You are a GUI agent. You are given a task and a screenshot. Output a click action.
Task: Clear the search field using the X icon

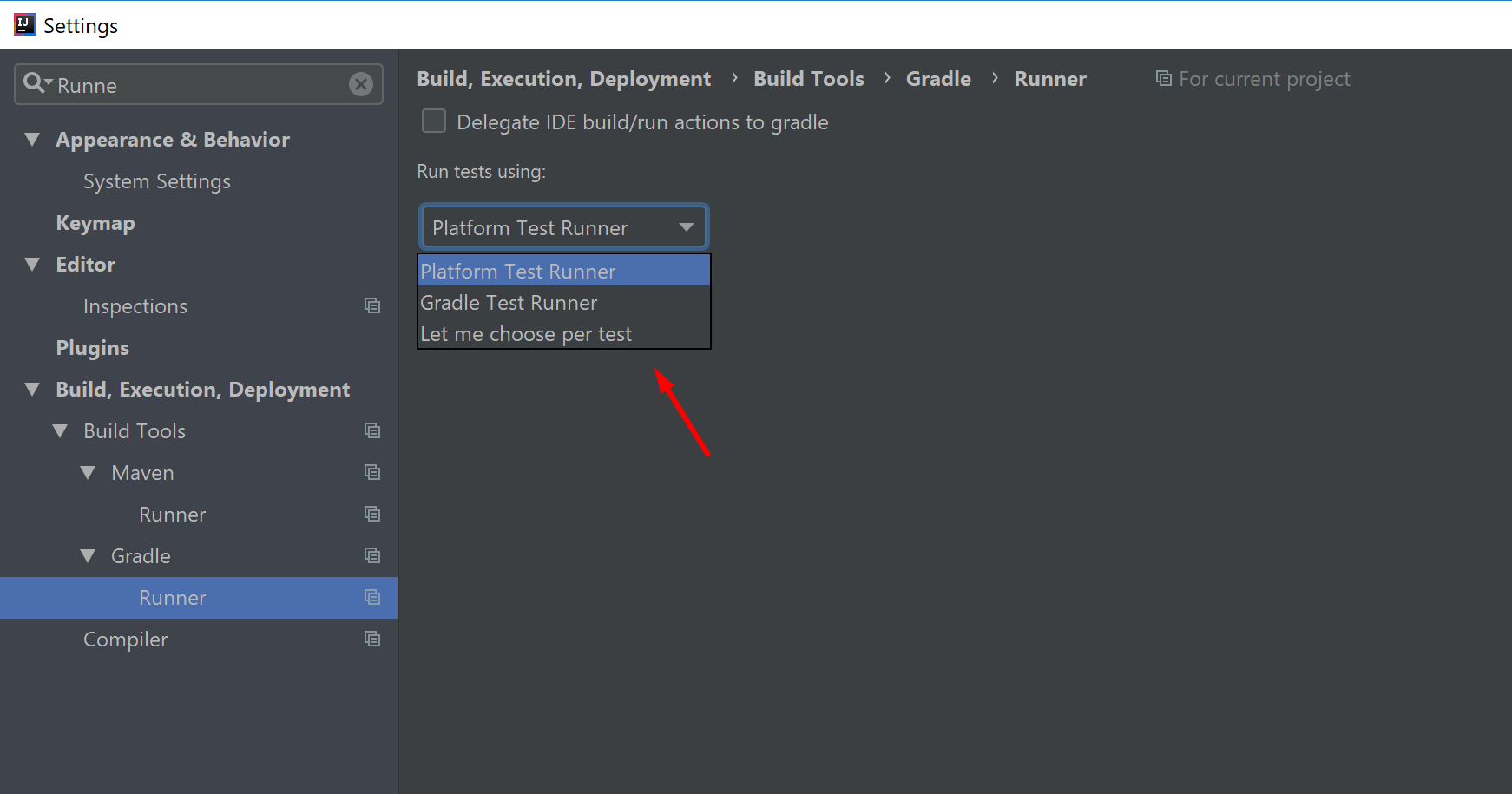point(361,84)
